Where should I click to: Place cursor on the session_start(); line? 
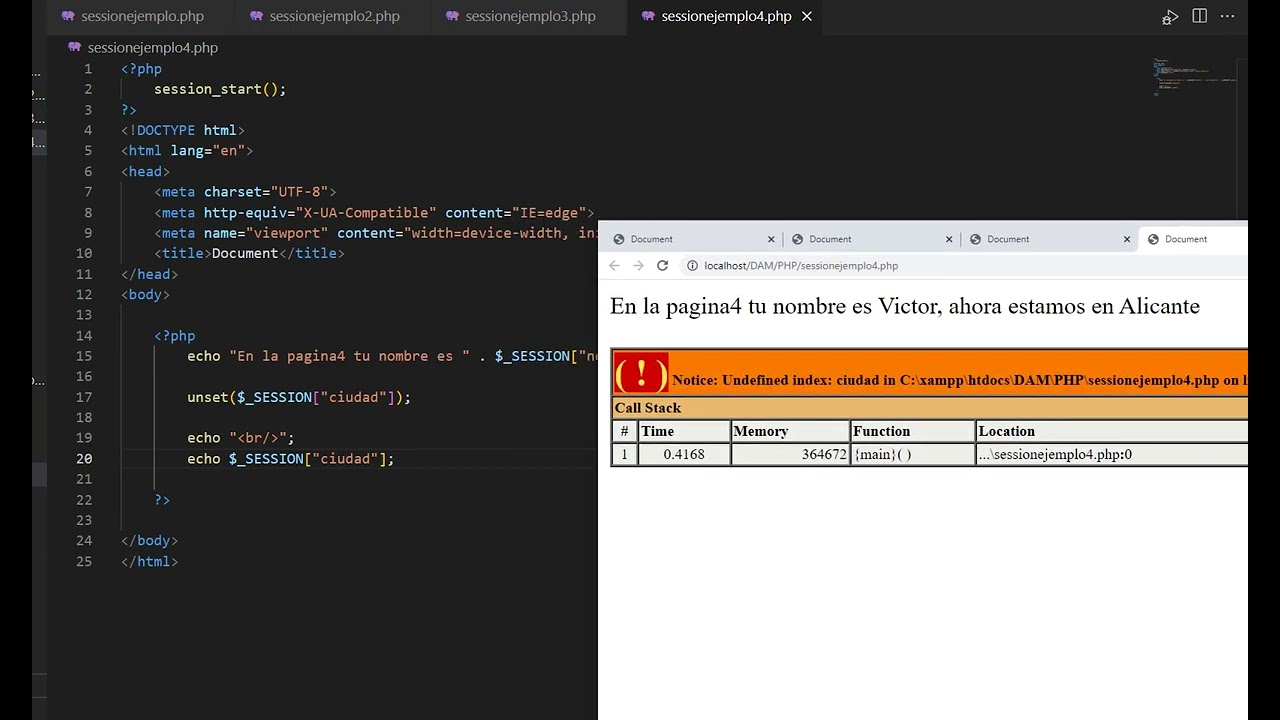pyautogui.click(x=220, y=89)
